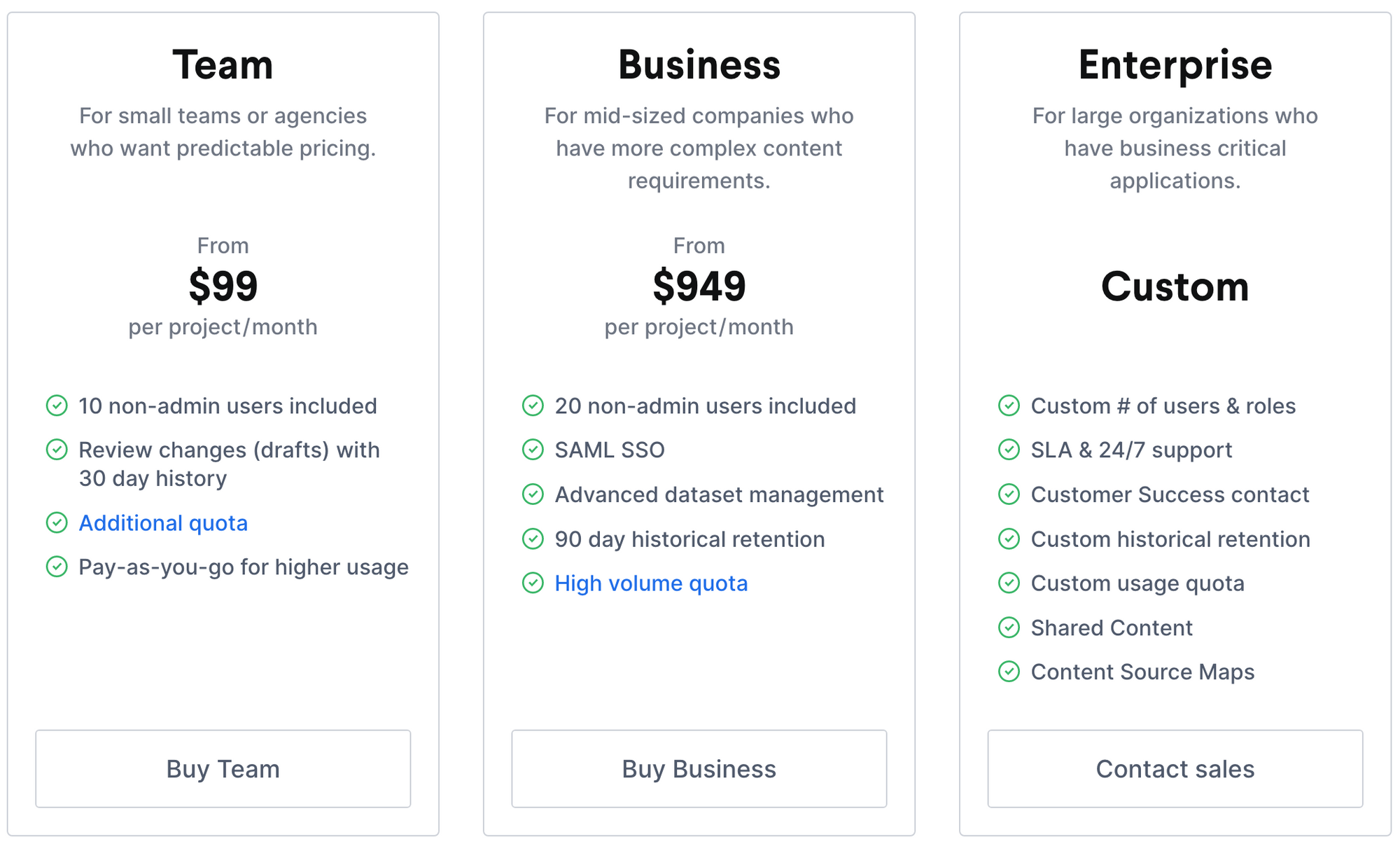The height and width of the screenshot is (846, 1400).
Task: Click the Team plan heading
Action: (223, 65)
